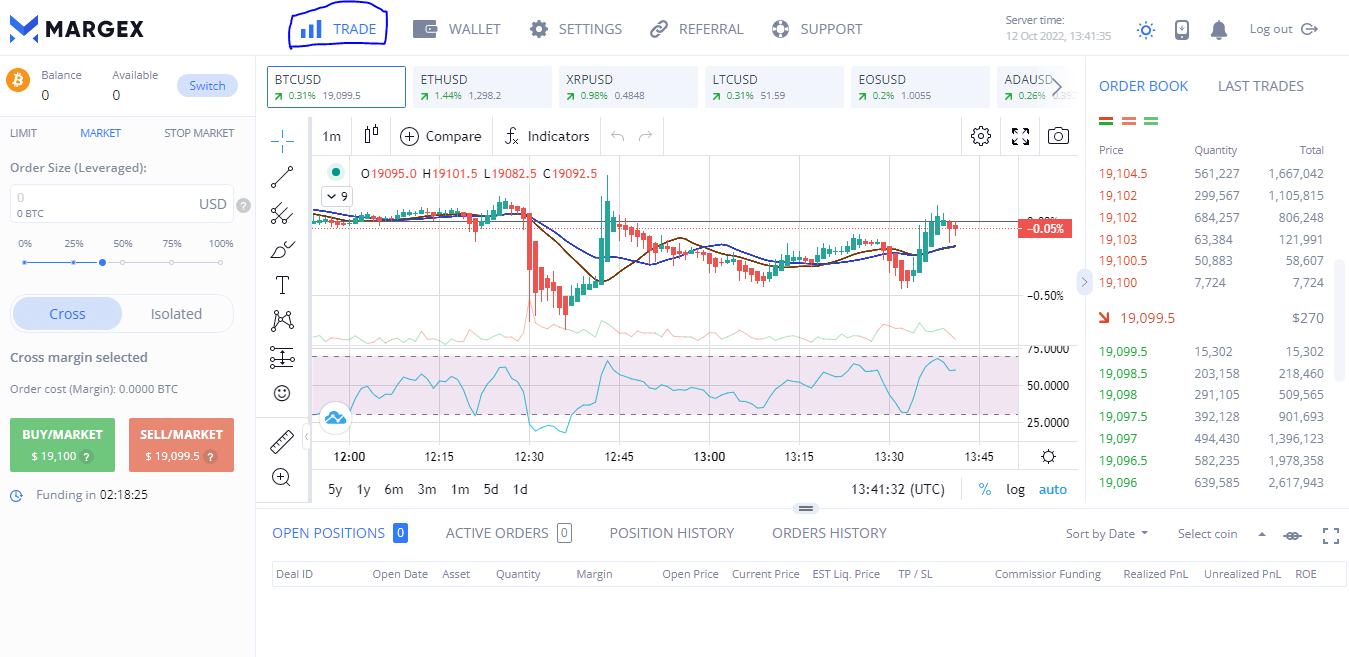1349x657 pixels.
Task: Open the Sort by Date dropdown
Action: click(1106, 534)
